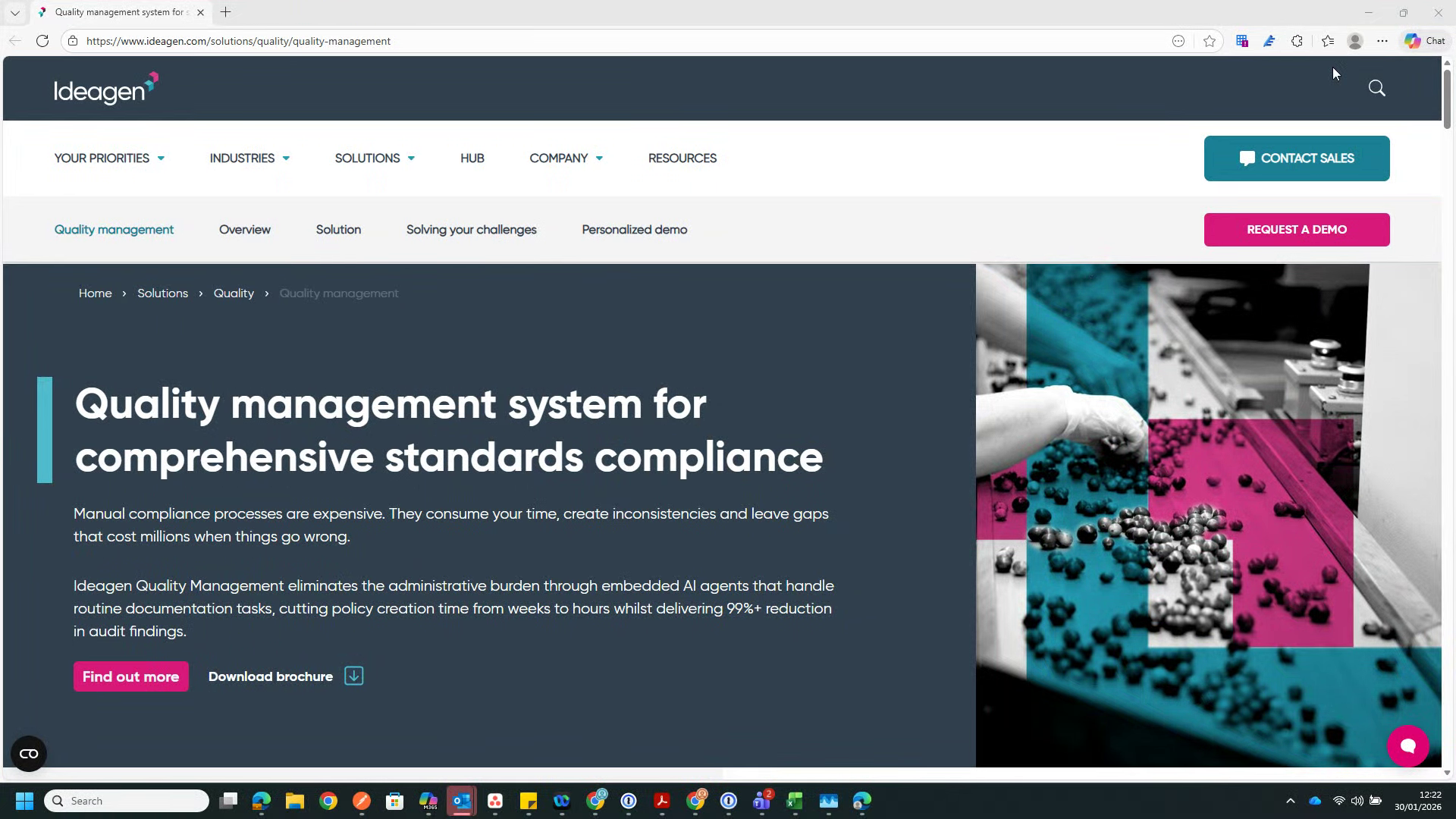Click the Download brochure link

tap(271, 676)
